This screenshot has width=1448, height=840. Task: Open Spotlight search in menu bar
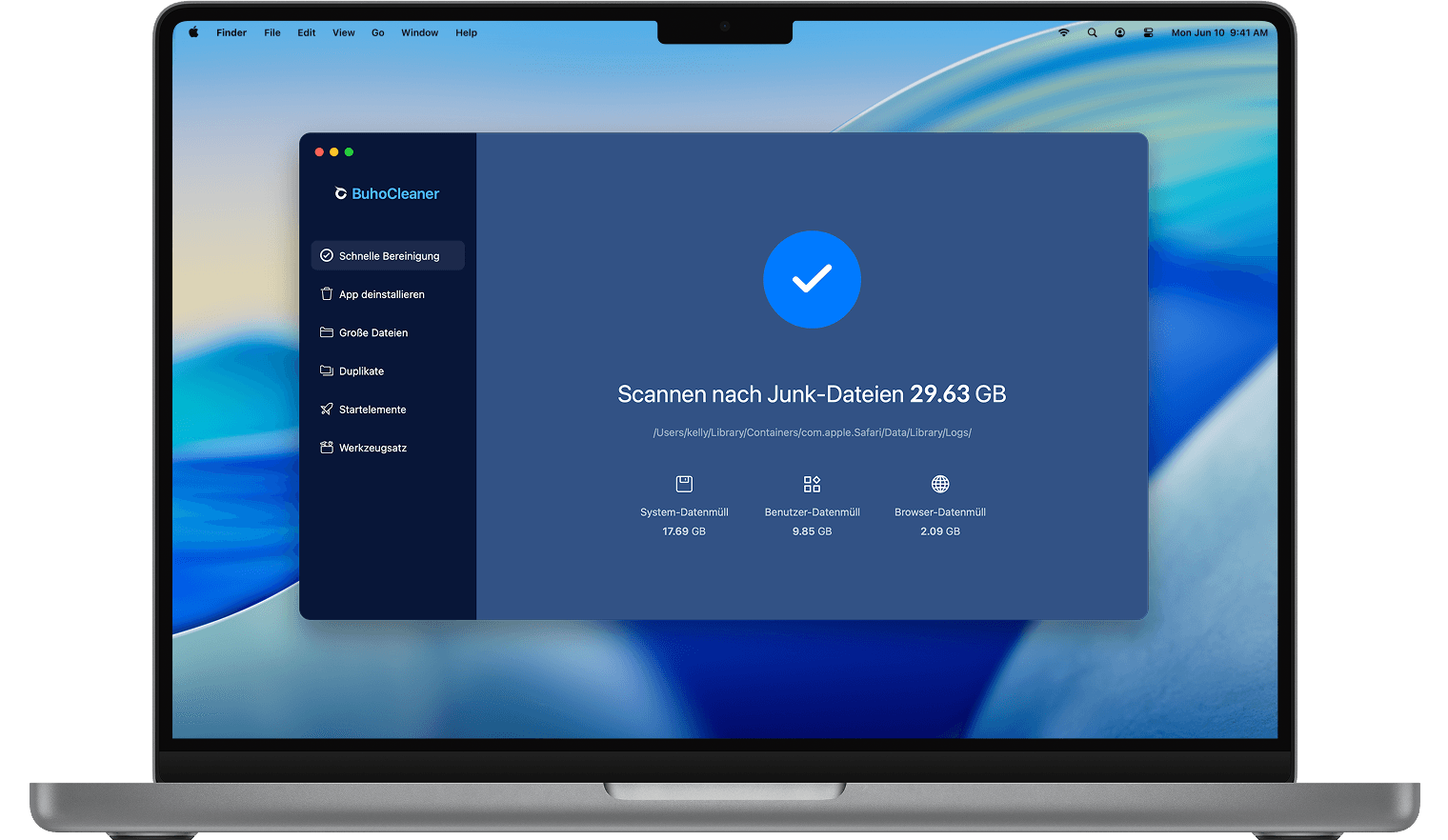[1092, 32]
